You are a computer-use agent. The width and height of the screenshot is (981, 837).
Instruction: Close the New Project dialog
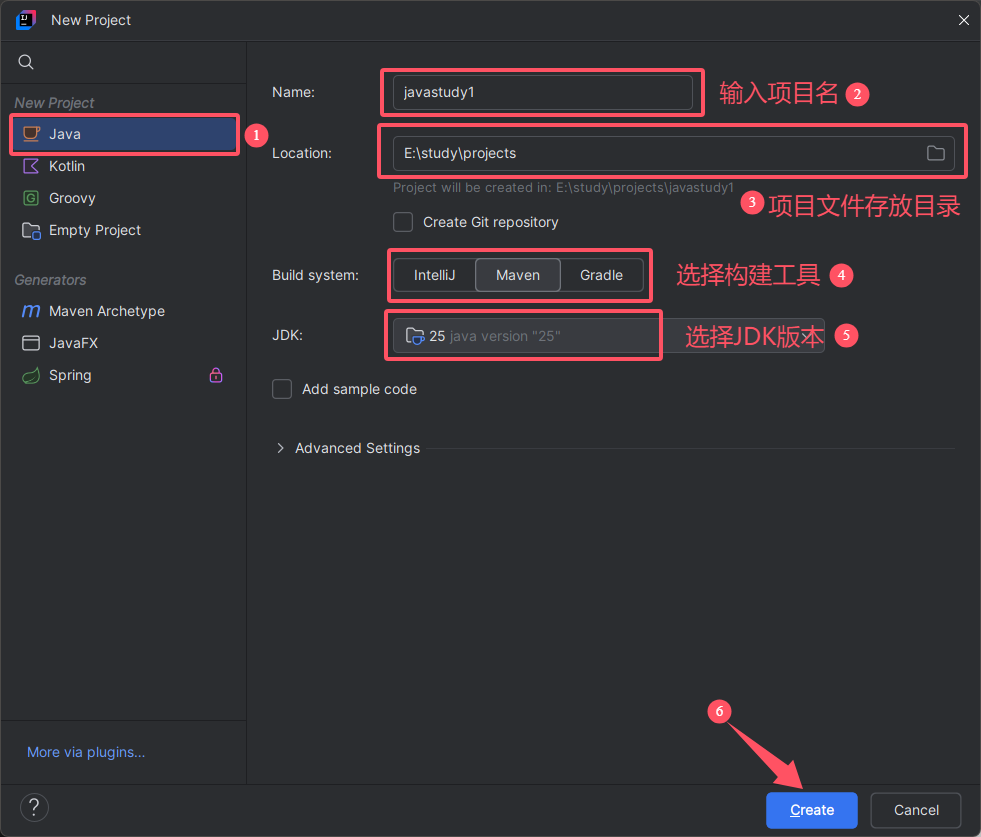coord(963,20)
